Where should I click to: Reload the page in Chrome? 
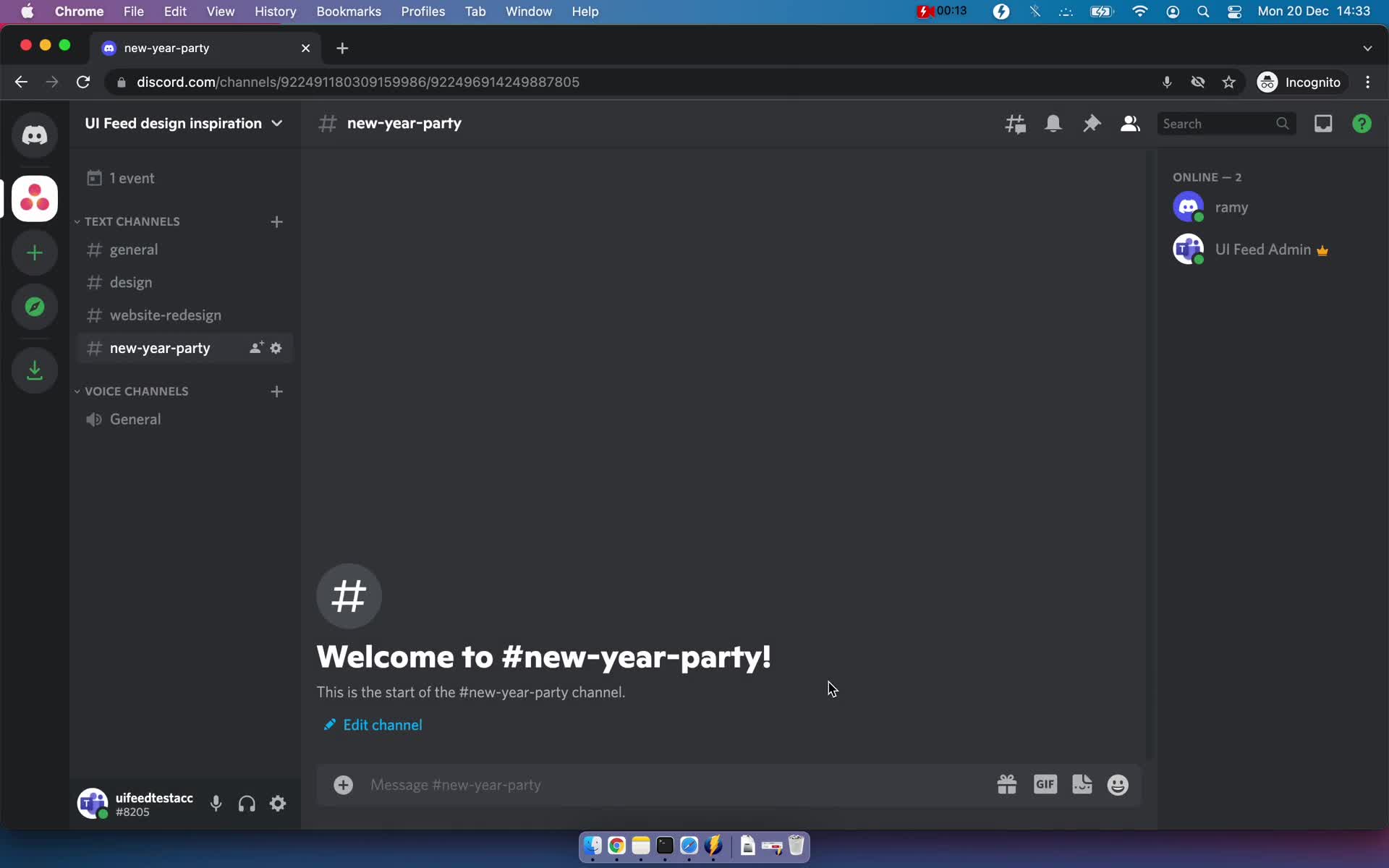[x=83, y=82]
